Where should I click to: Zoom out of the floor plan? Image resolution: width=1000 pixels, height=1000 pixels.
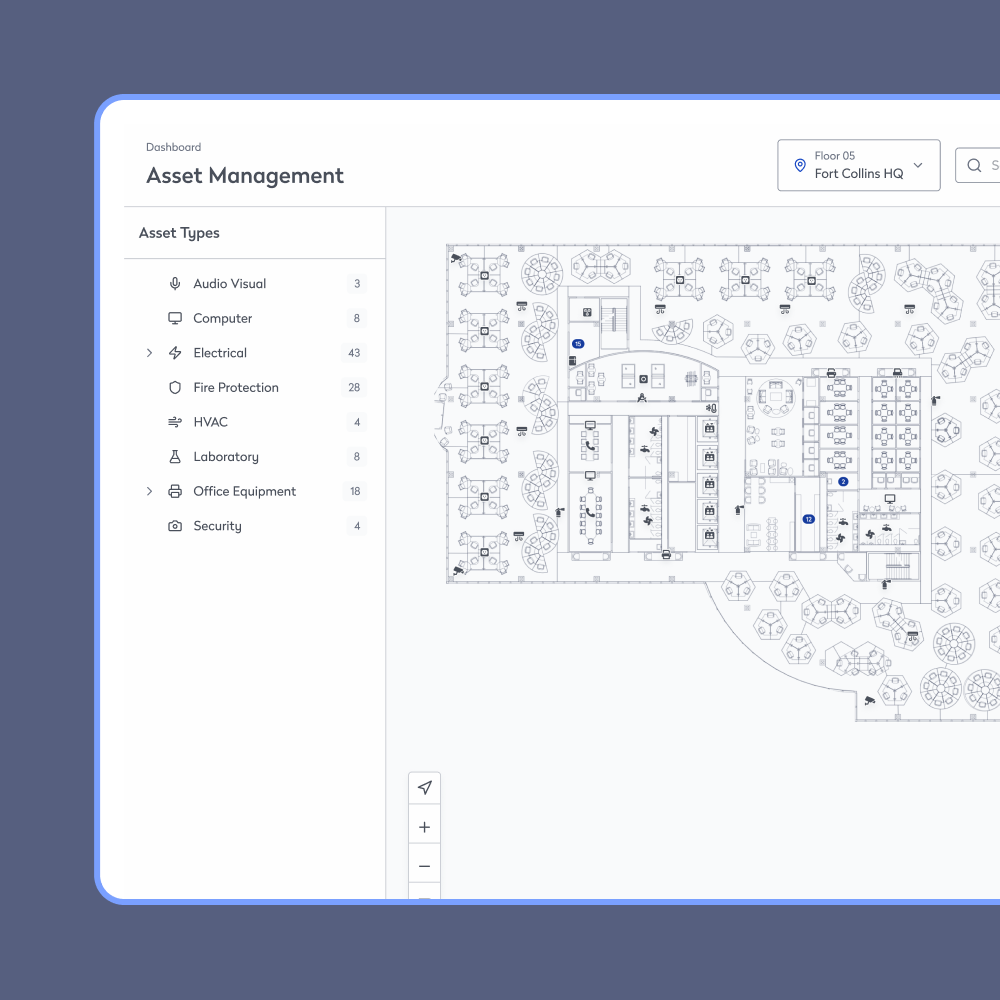[425, 866]
